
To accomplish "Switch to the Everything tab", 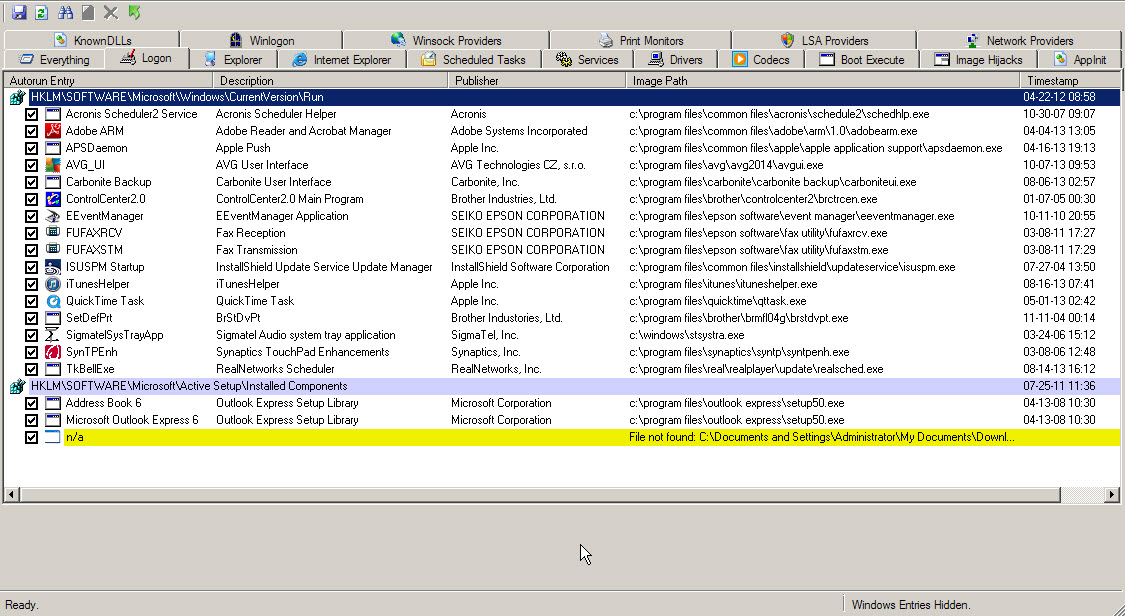I will pyautogui.click(x=54, y=60).
